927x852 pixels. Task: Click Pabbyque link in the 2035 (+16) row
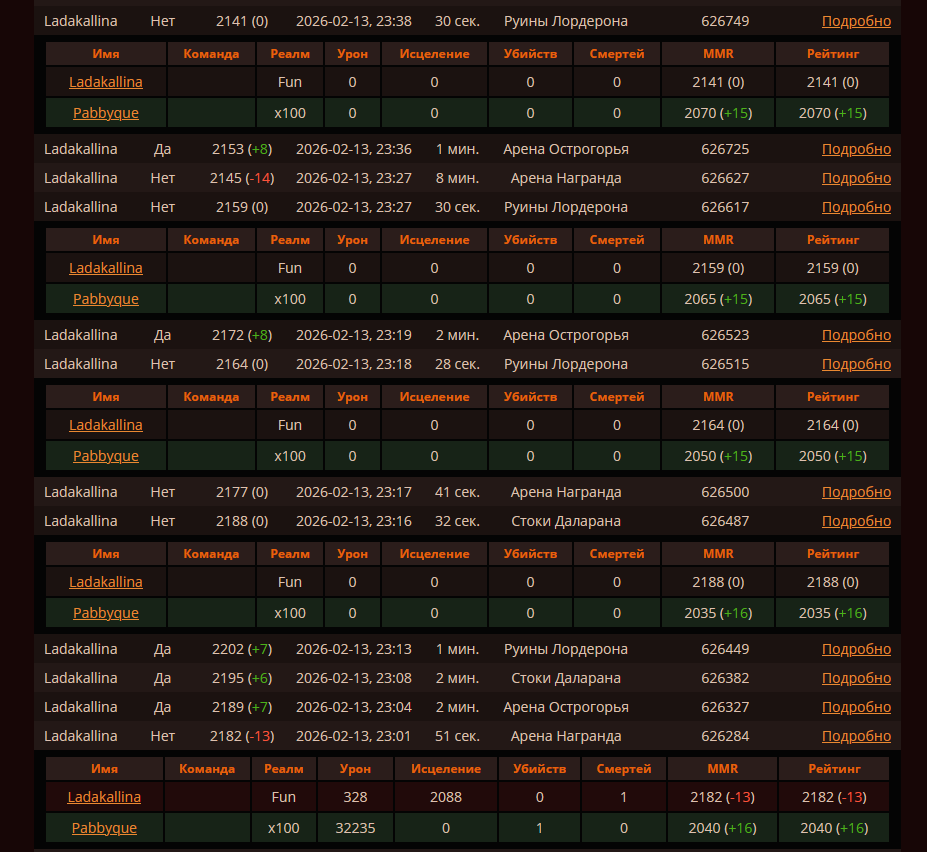tap(106, 613)
